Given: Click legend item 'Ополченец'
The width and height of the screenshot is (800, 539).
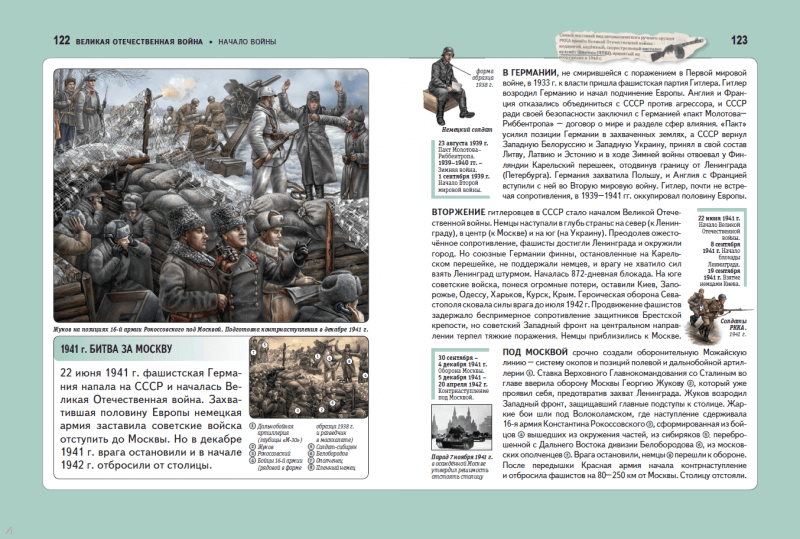Looking at the screenshot, I should tap(326, 460).
